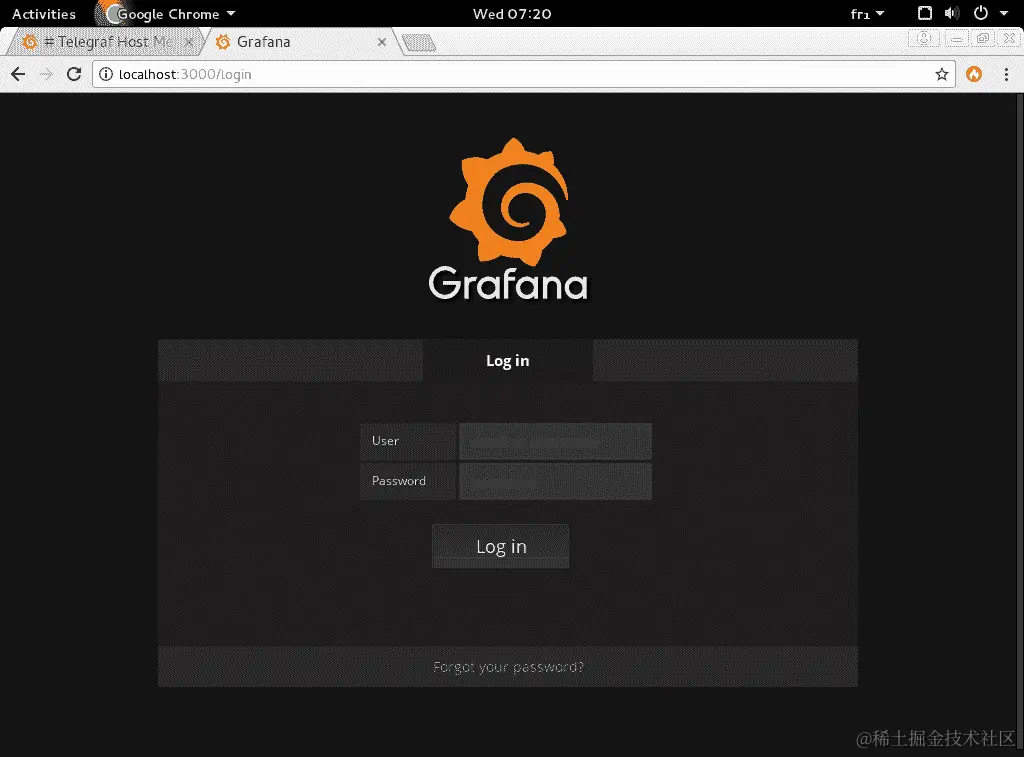Open the Google Chrome app menu

click(167, 14)
